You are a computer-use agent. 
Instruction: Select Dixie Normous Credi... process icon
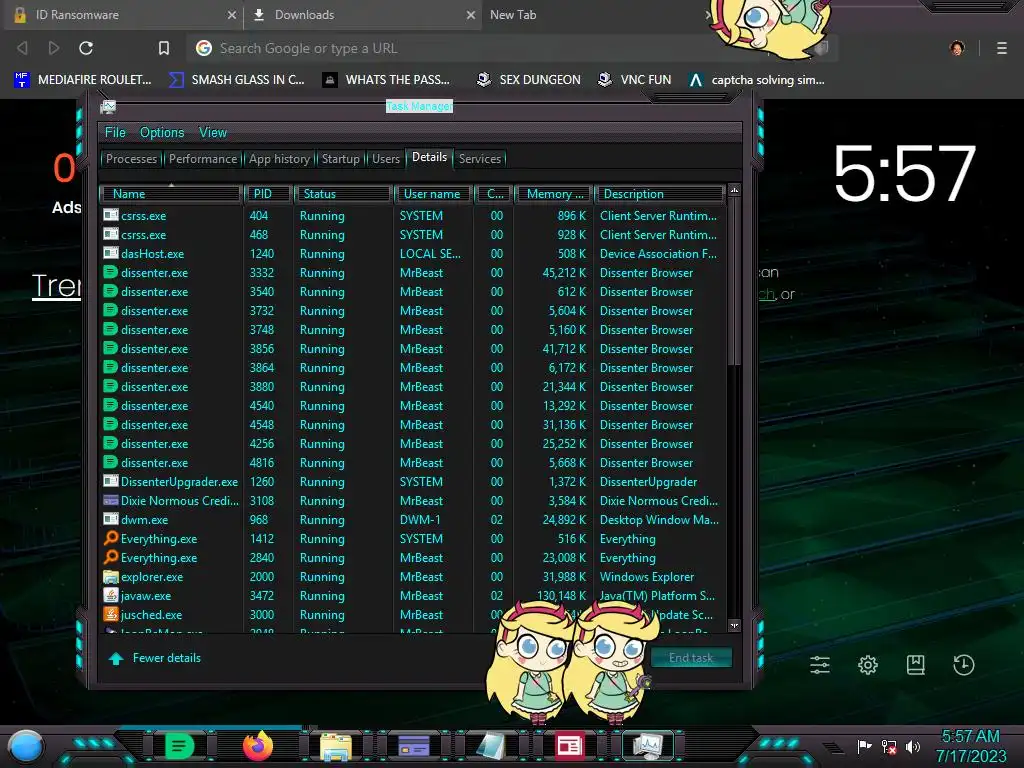[110, 500]
